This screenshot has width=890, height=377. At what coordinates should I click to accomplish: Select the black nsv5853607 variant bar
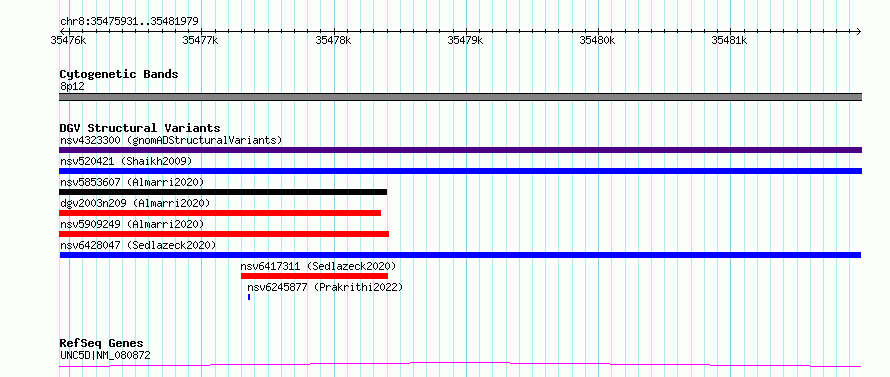point(223,192)
